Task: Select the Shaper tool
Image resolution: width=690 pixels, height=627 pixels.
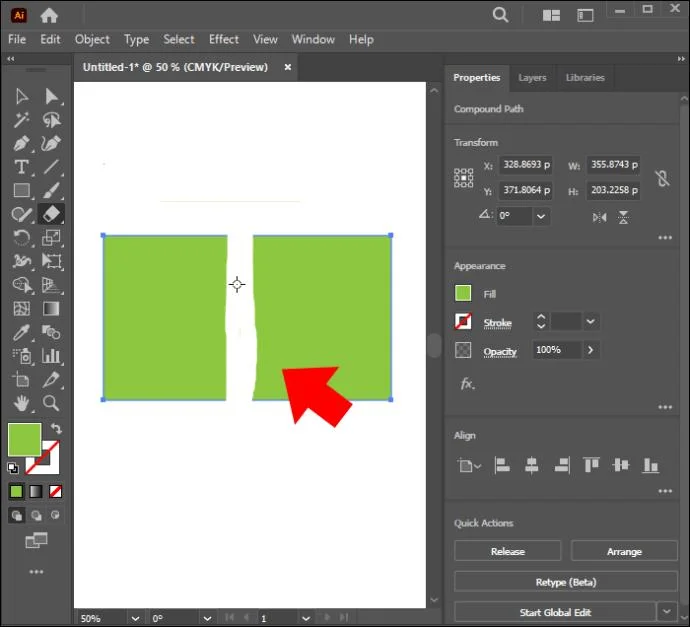Action: click(21, 214)
